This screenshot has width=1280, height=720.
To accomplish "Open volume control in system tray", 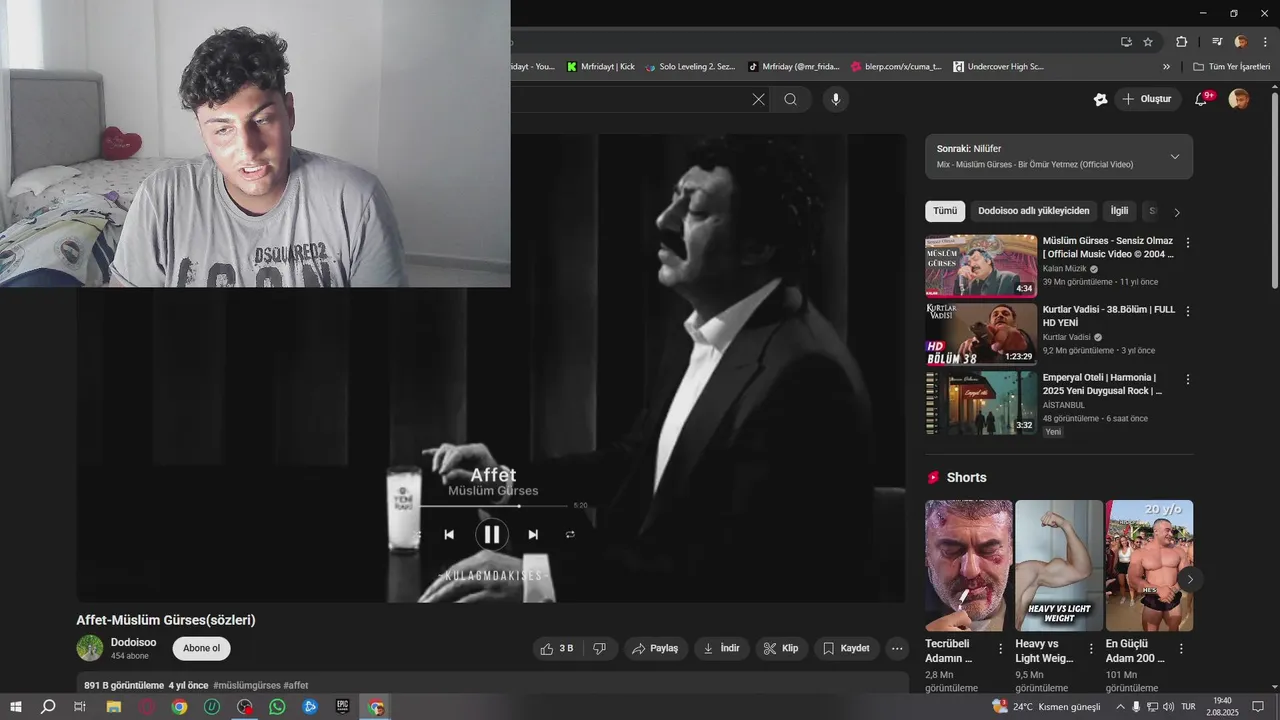I will click(1169, 707).
